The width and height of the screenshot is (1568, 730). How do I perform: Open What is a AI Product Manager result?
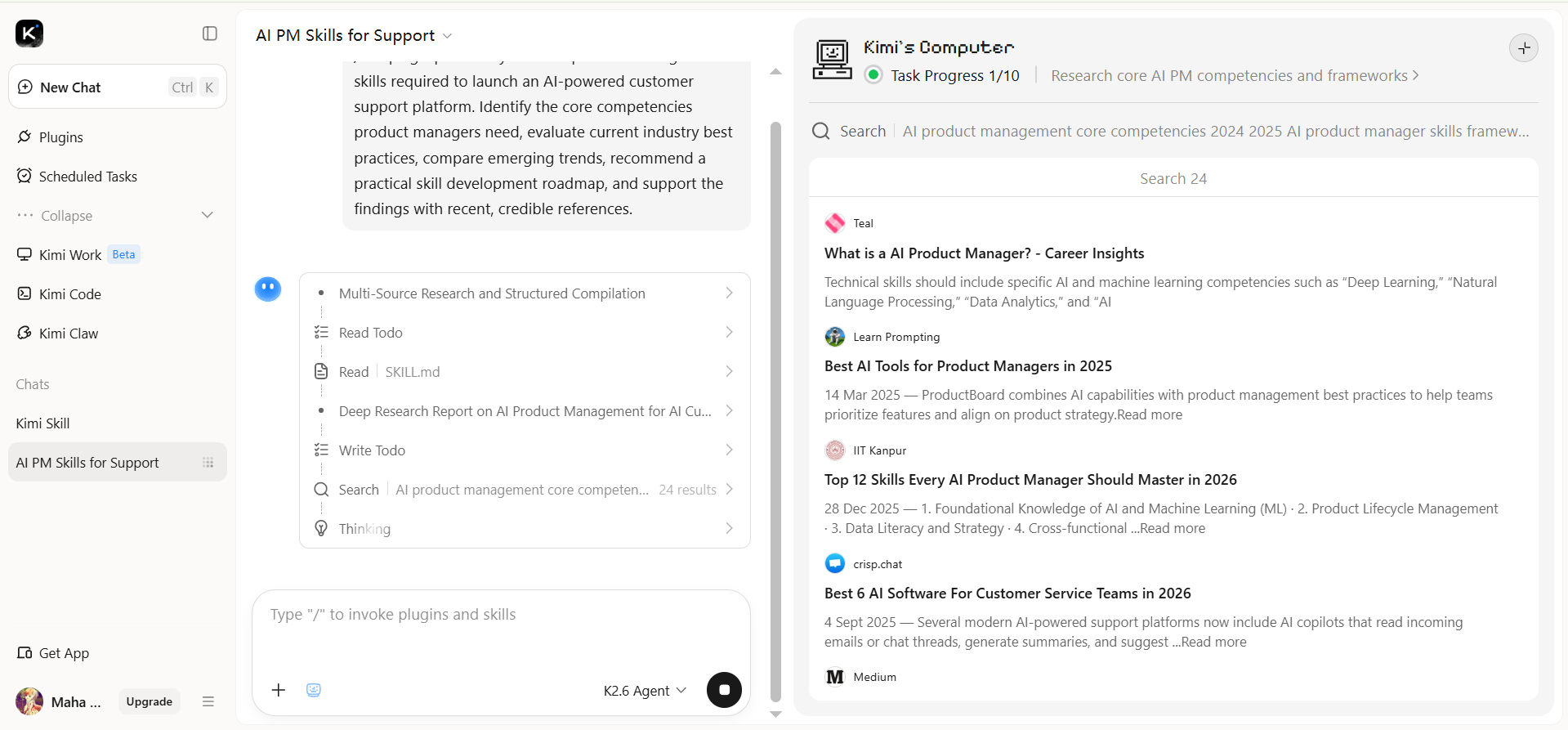tap(985, 253)
